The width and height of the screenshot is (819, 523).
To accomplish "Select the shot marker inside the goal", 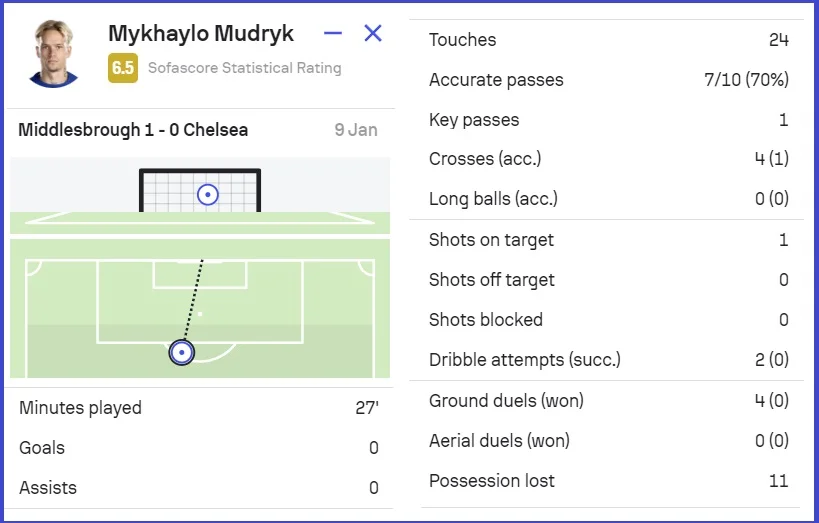I will (x=207, y=195).
